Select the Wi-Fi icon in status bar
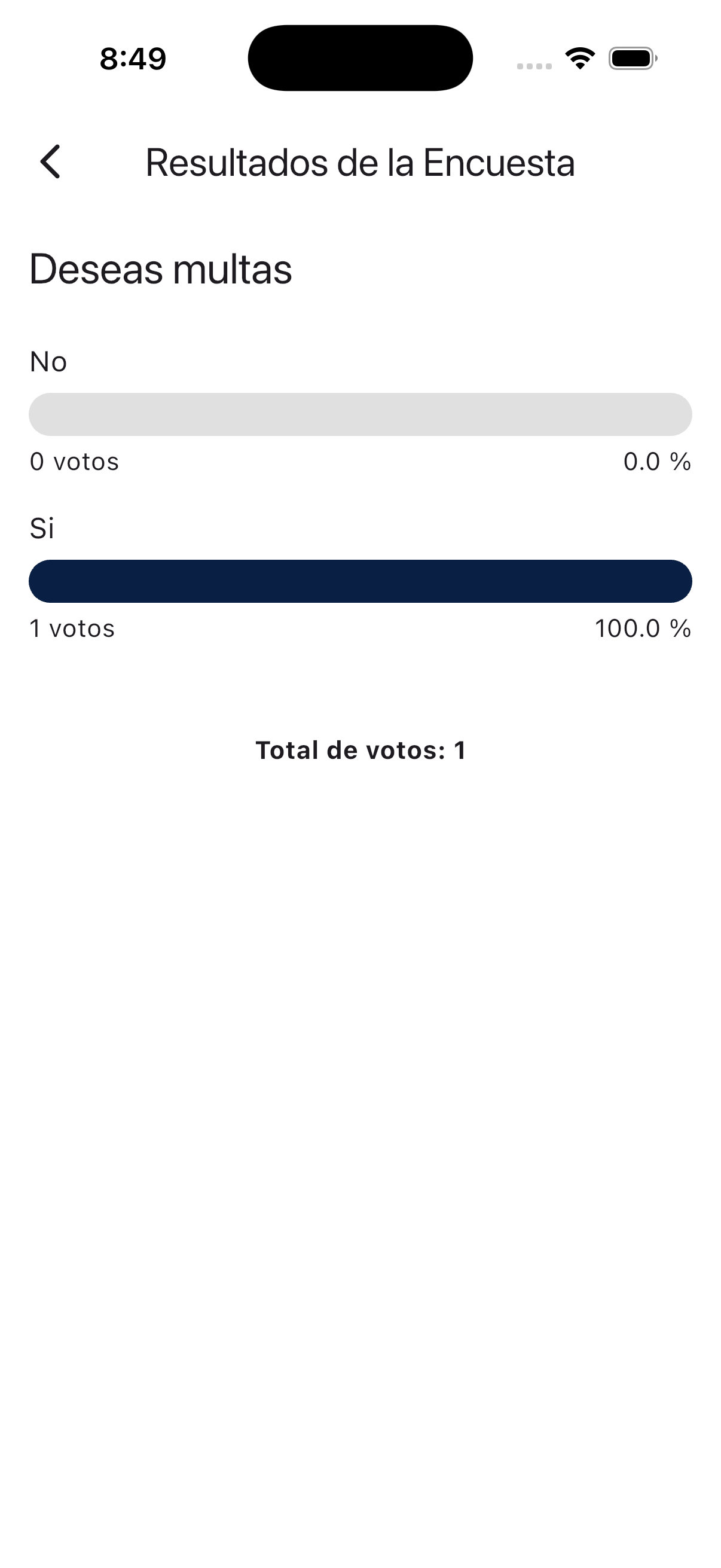This screenshot has height=1568, width=721. [x=579, y=58]
